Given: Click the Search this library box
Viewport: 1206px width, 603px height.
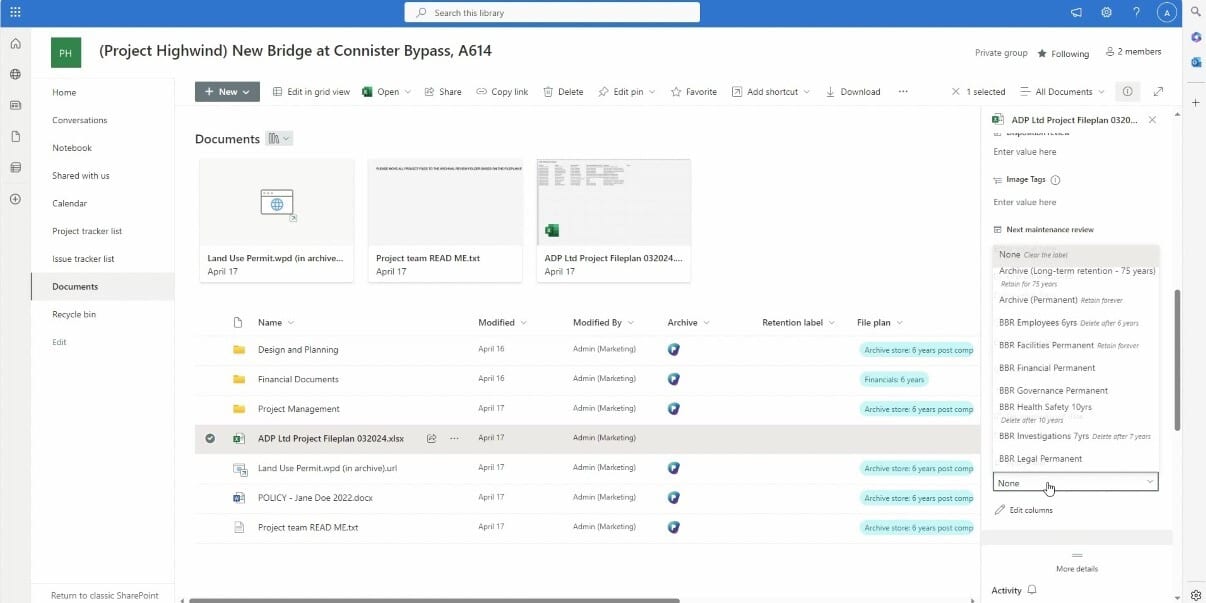Looking at the screenshot, I should (552, 13).
